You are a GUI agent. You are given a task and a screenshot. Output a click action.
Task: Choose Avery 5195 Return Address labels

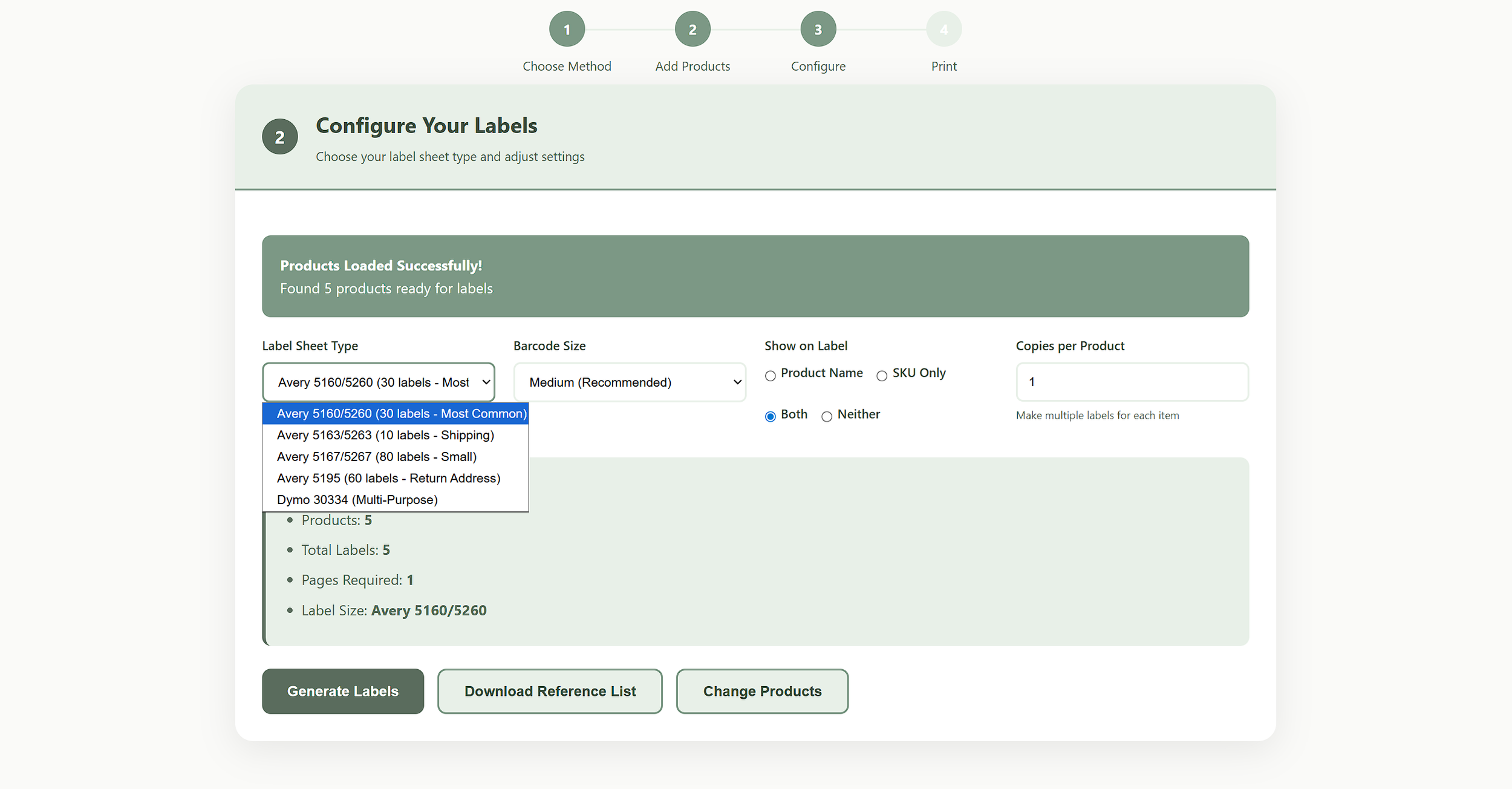pyautogui.click(x=389, y=478)
